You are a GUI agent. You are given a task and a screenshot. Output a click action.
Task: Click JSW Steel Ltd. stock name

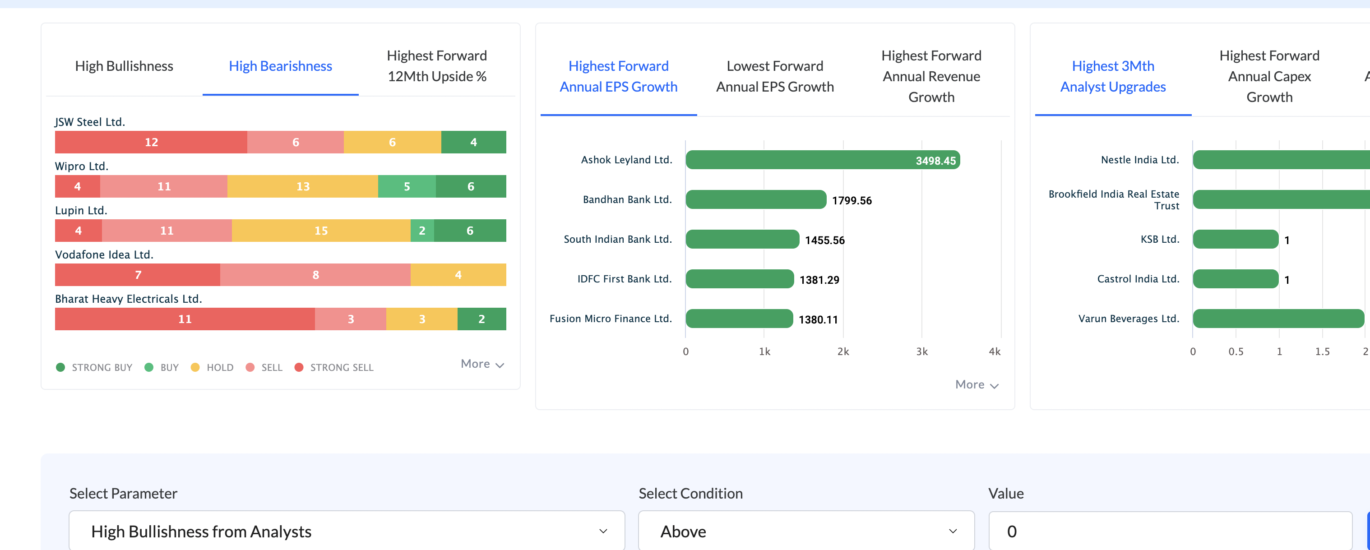click(90, 122)
